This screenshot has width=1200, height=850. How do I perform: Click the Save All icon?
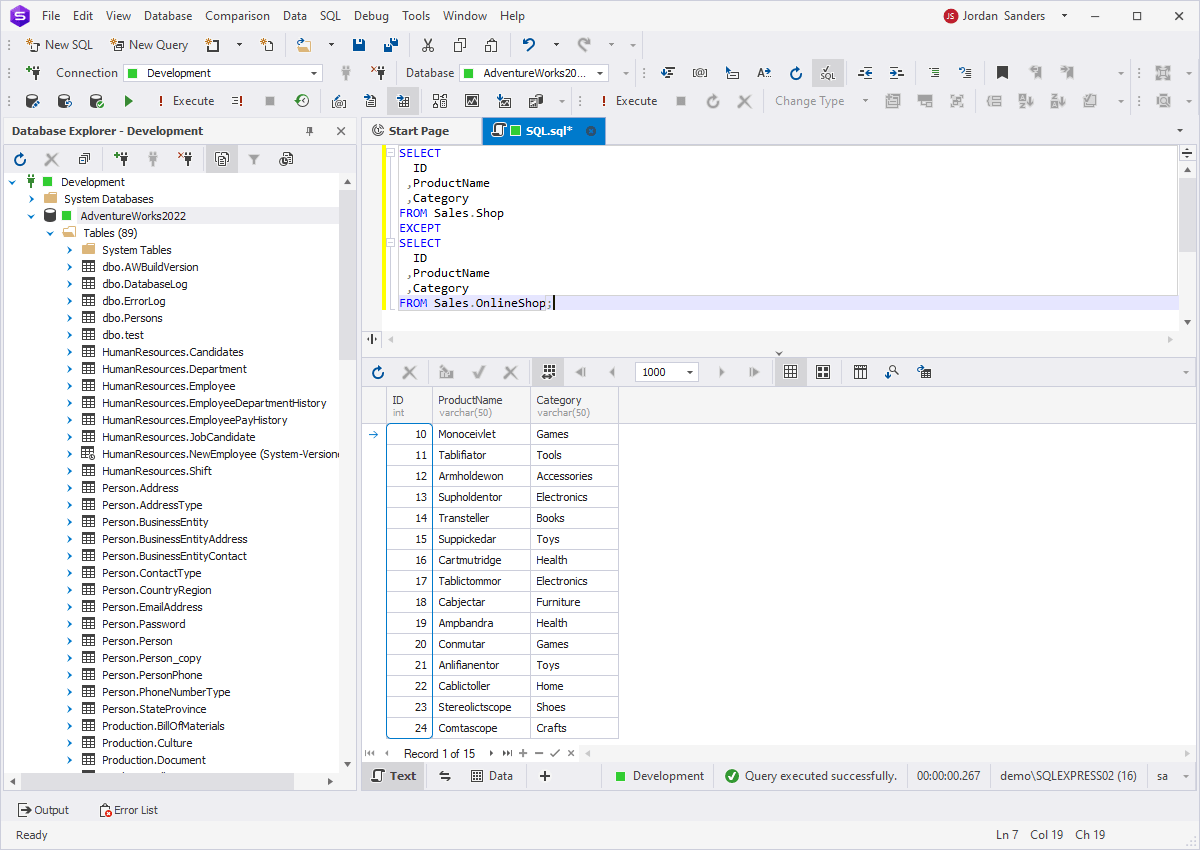[x=391, y=44]
